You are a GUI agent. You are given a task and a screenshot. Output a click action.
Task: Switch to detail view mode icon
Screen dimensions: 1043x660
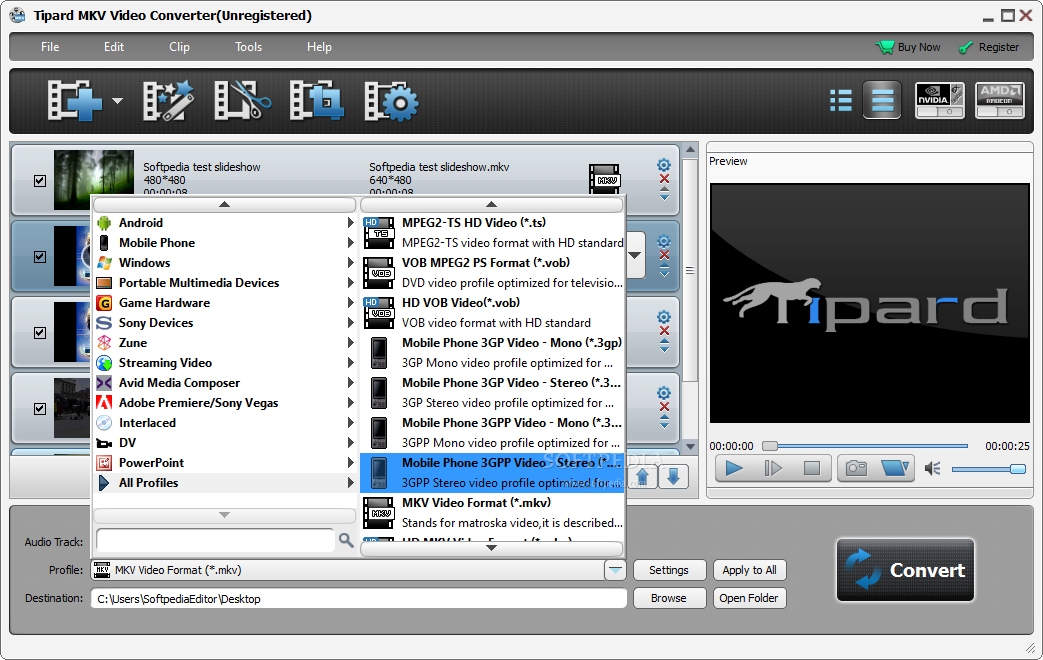(x=882, y=100)
